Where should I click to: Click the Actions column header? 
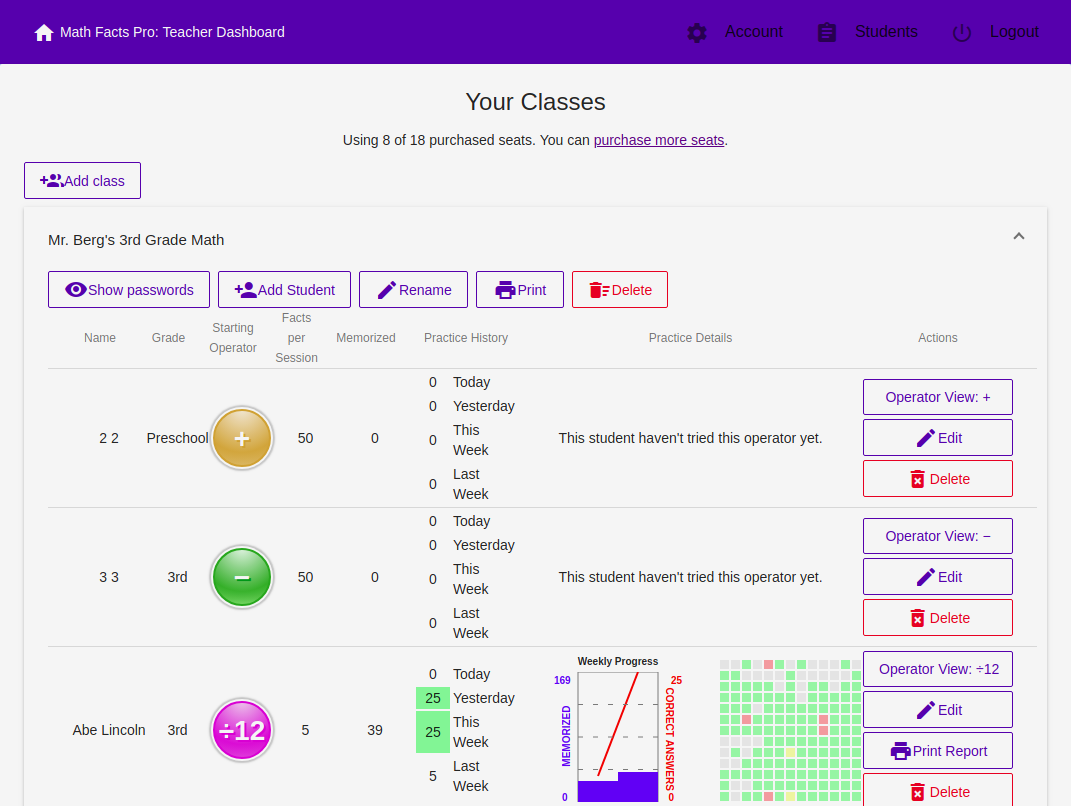(x=937, y=337)
